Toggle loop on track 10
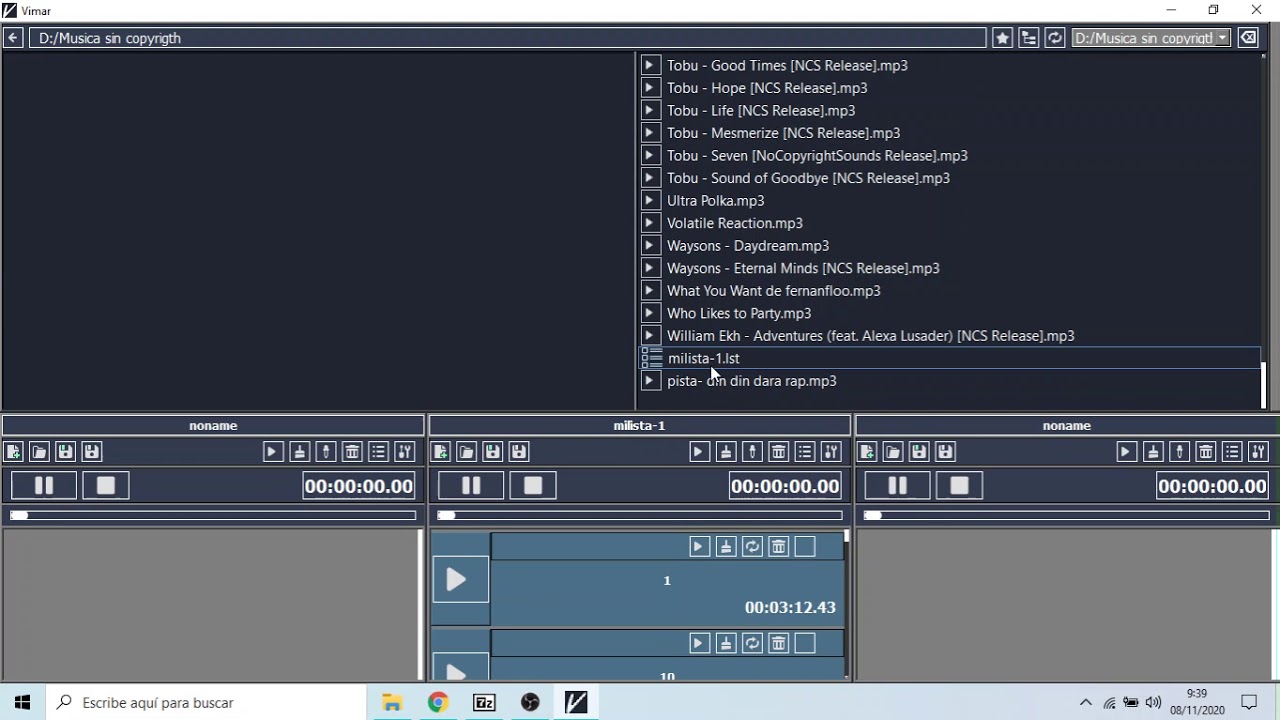1280x720 pixels. pos(752,643)
